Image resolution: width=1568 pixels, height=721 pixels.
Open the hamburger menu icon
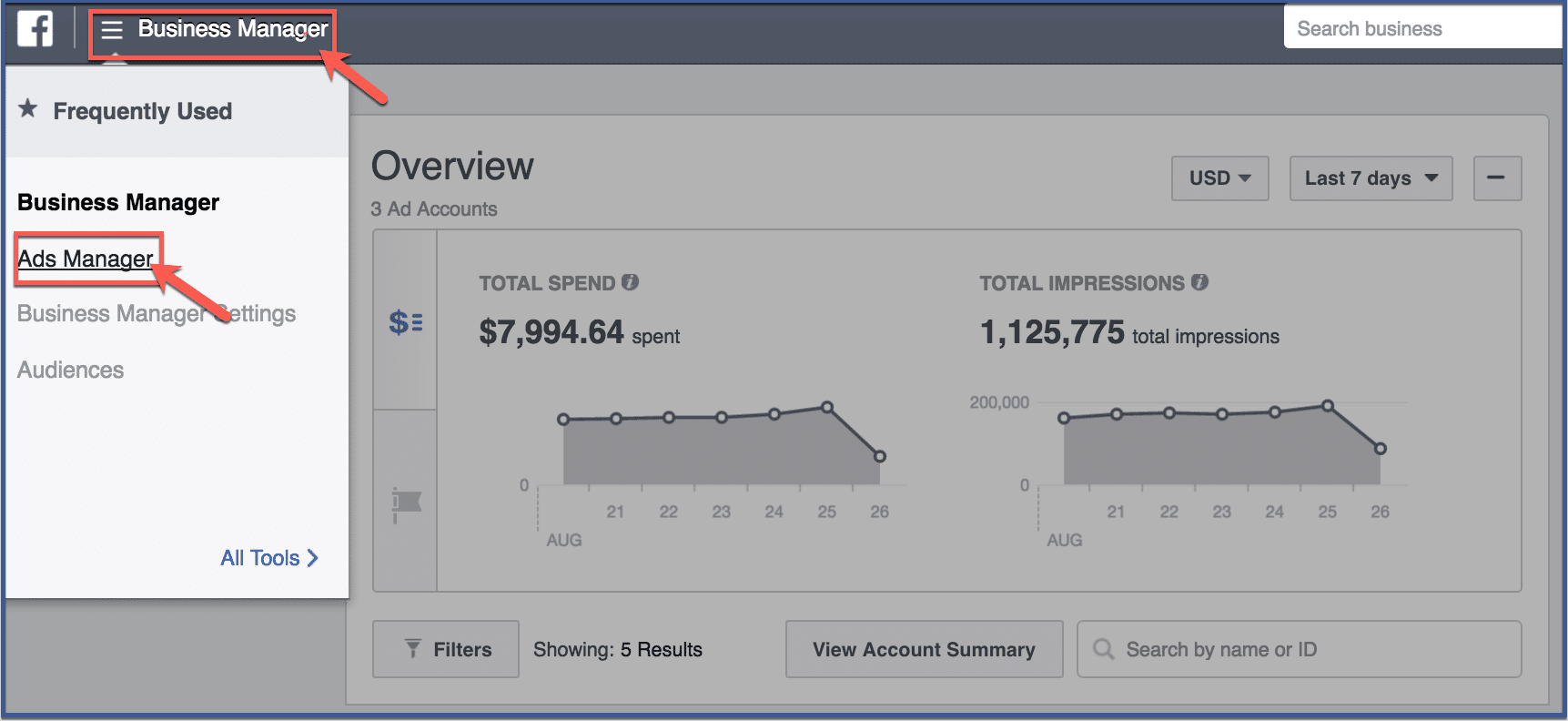click(x=112, y=30)
